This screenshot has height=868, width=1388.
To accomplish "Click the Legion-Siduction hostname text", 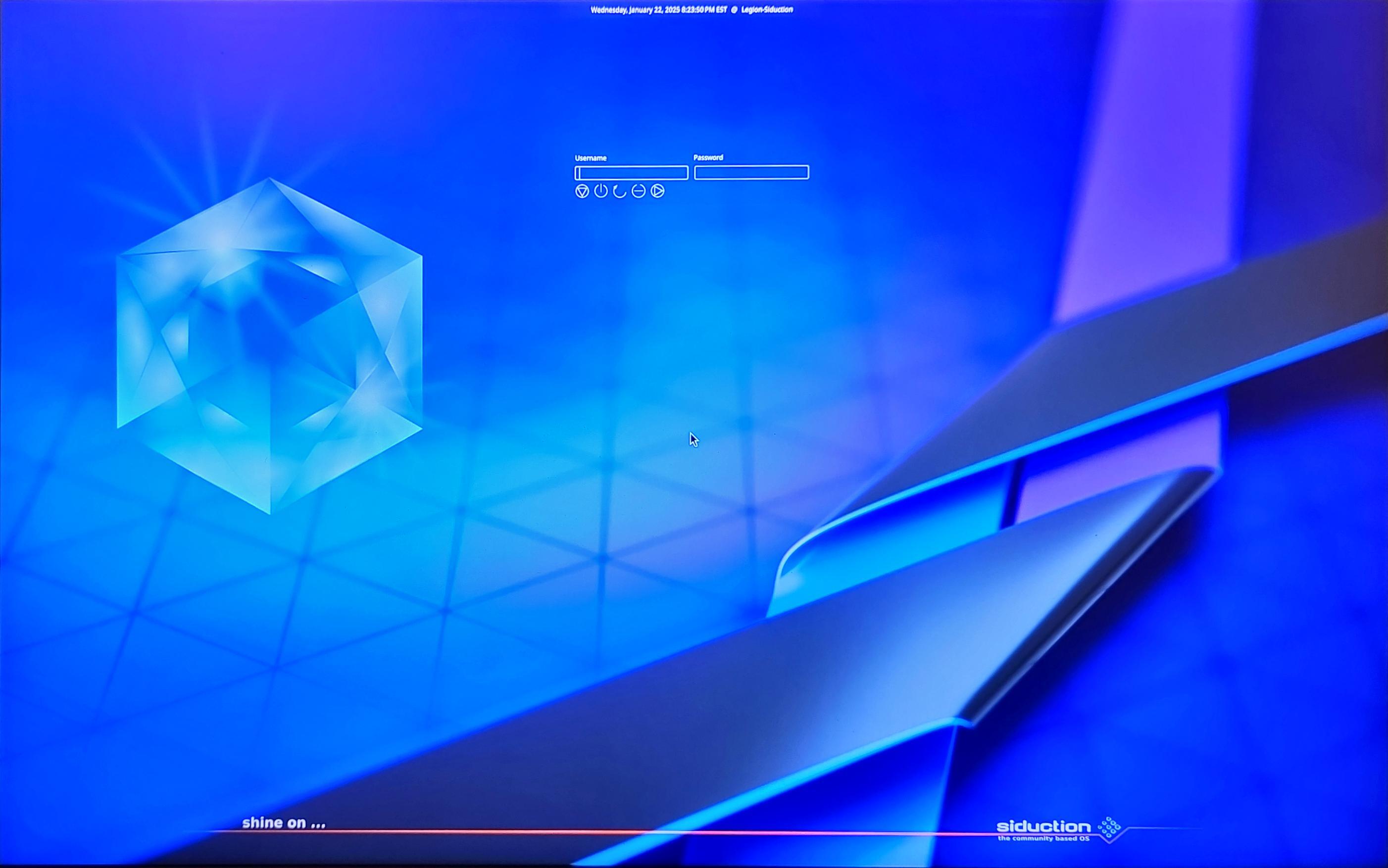I will pyautogui.click(x=767, y=10).
